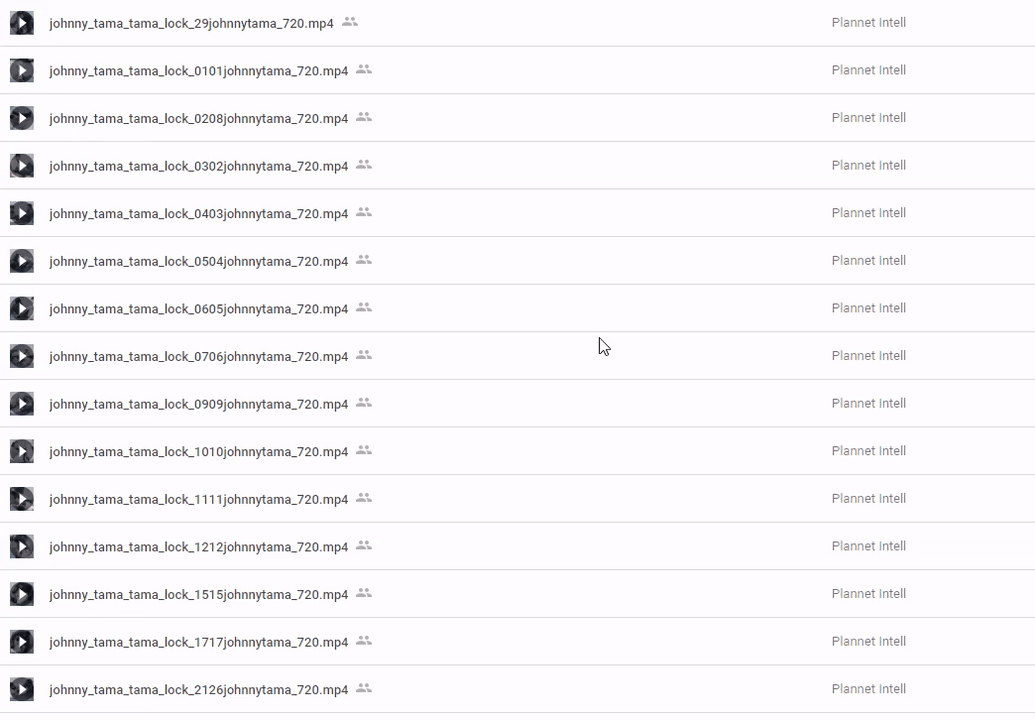Viewport: 1035px width, 720px height.
Task: Click shared people icon next to lock_1111johnnytama
Action: pyautogui.click(x=364, y=498)
